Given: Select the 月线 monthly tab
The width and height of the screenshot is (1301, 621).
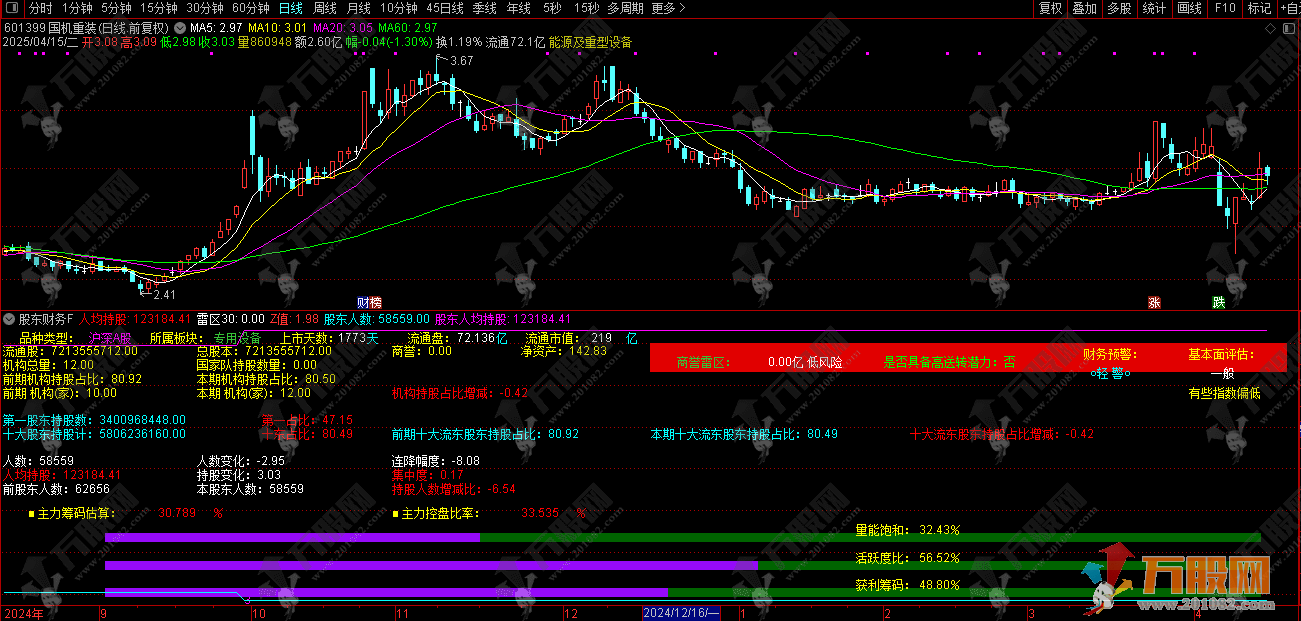Looking at the screenshot, I should 358,8.
